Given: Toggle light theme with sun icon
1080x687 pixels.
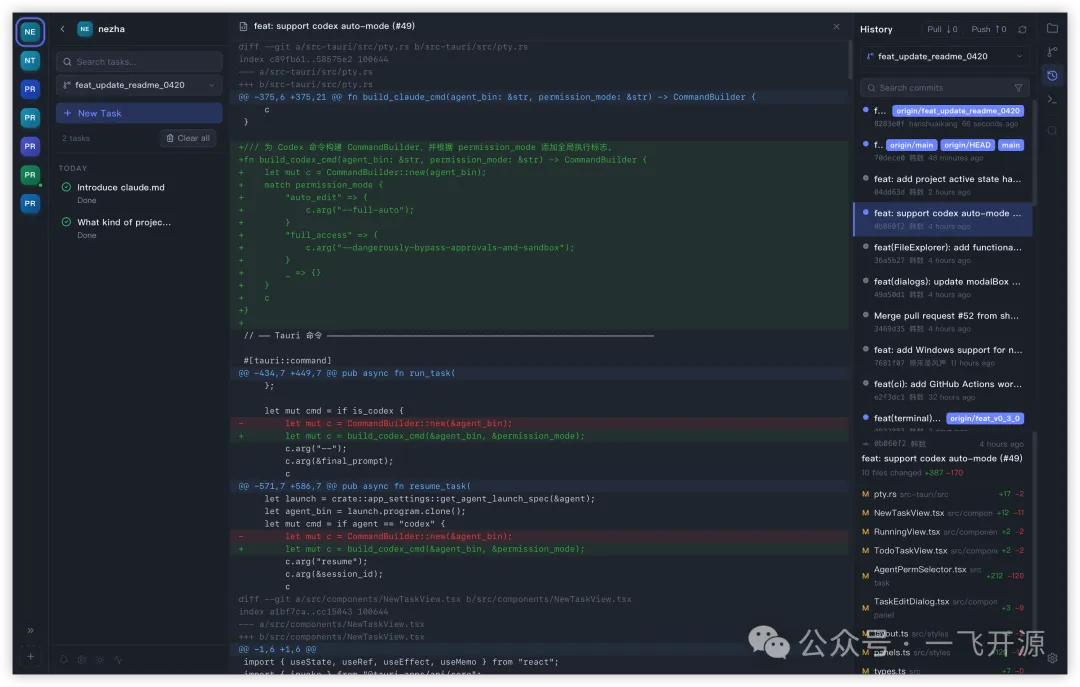Looking at the screenshot, I should pos(100,659).
